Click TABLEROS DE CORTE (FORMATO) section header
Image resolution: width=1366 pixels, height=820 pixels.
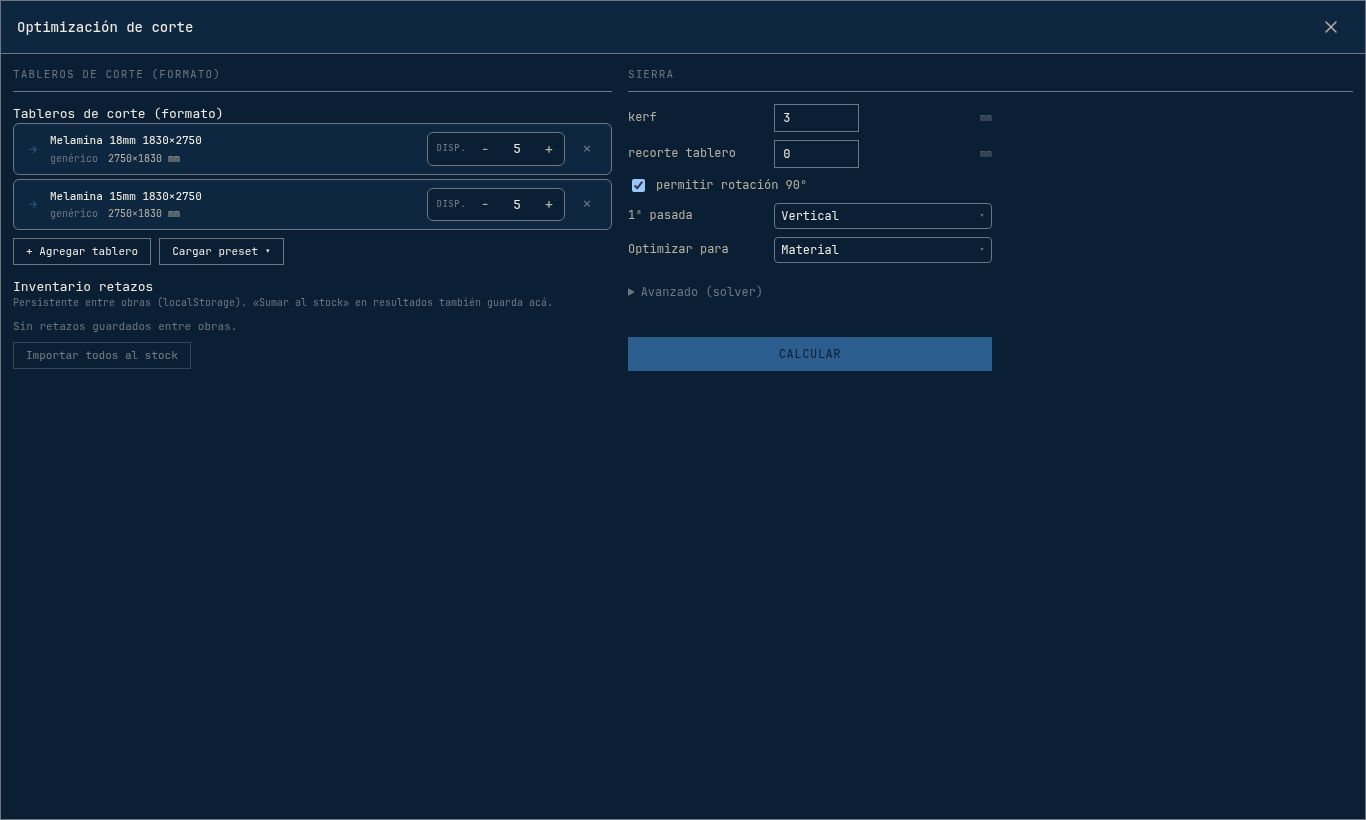pos(116,74)
